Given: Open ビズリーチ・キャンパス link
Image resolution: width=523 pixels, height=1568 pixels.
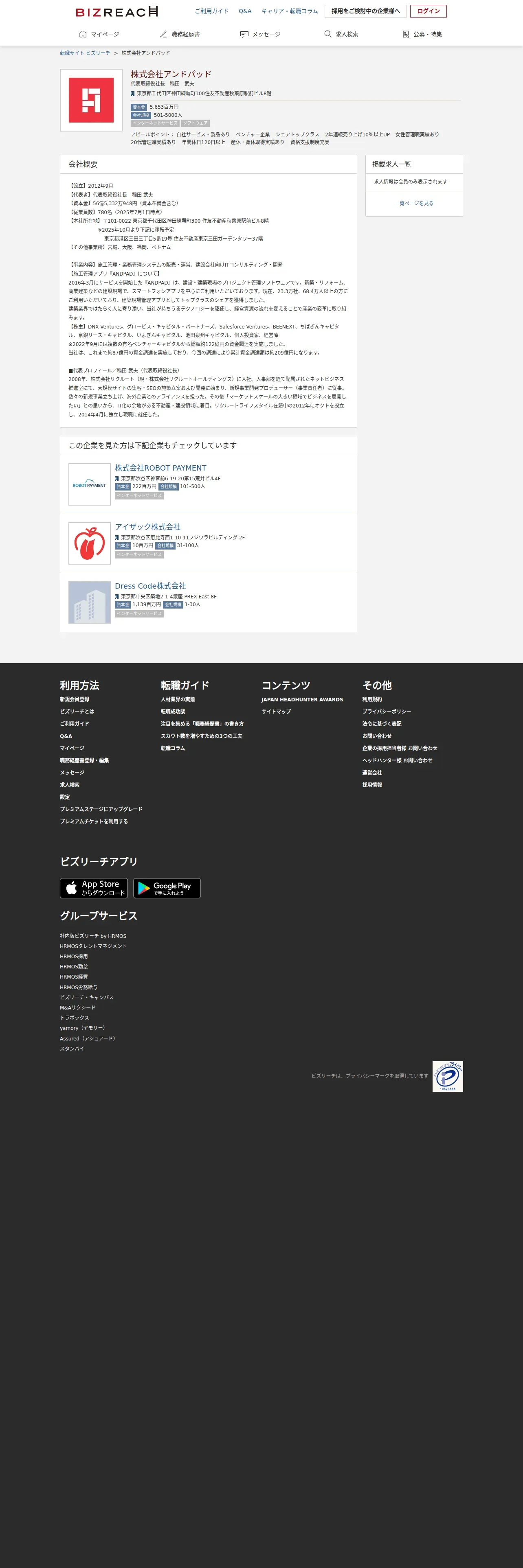Looking at the screenshot, I should 86,997.
